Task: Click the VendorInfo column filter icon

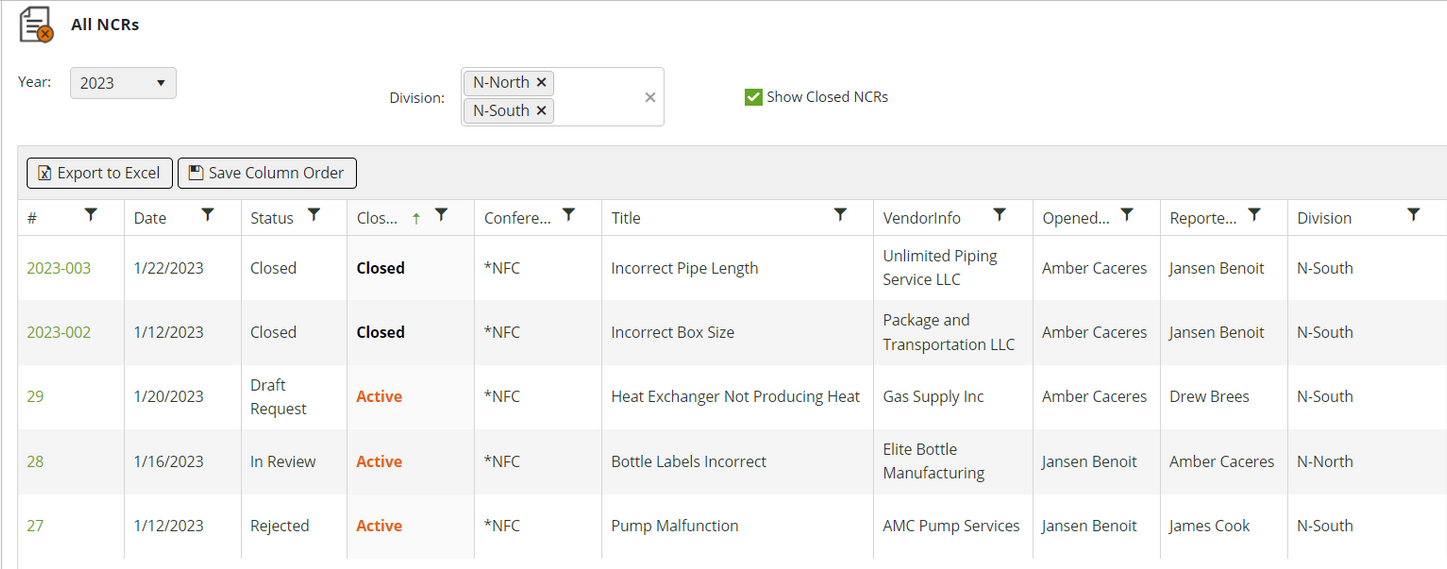Action: pyautogui.click(x=999, y=215)
